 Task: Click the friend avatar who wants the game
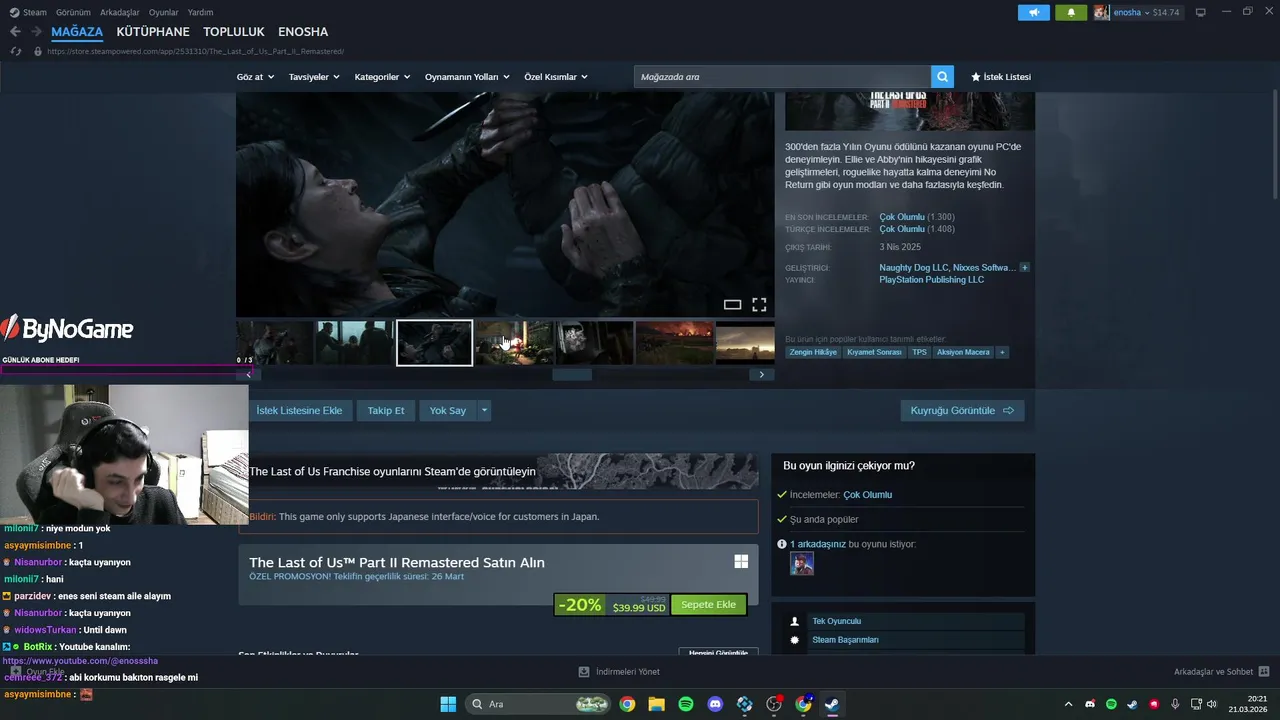point(802,563)
